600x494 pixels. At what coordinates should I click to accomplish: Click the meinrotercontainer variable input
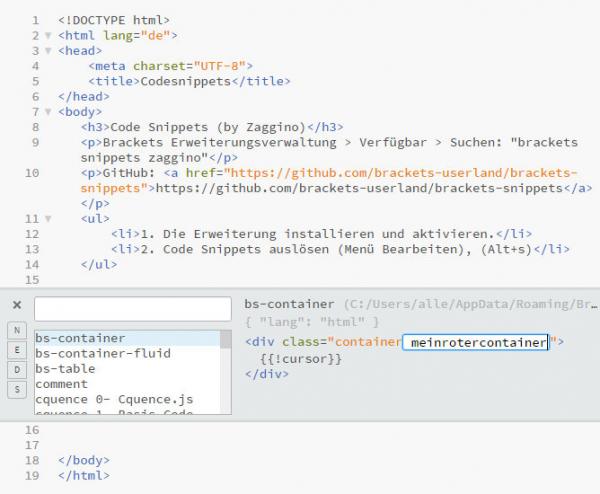click(x=478, y=343)
